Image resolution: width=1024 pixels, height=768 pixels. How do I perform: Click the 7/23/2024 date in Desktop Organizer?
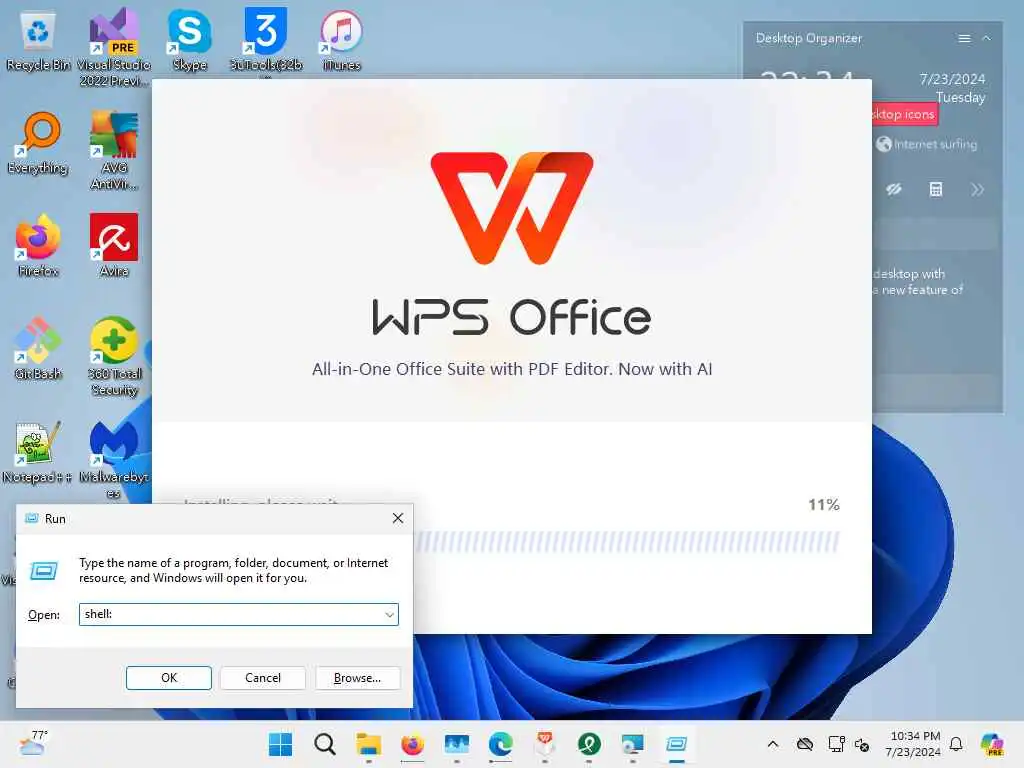(952, 79)
